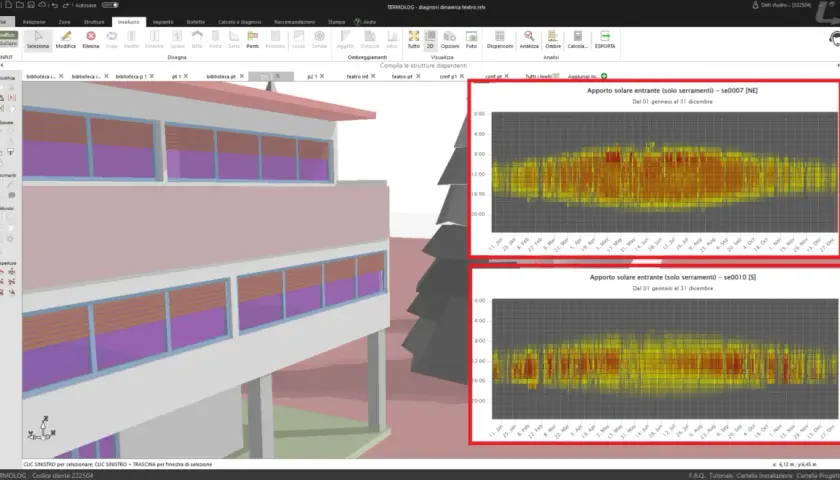
Task: Select the Ostacoli obstacles shading tool
Action: point(370,40)
